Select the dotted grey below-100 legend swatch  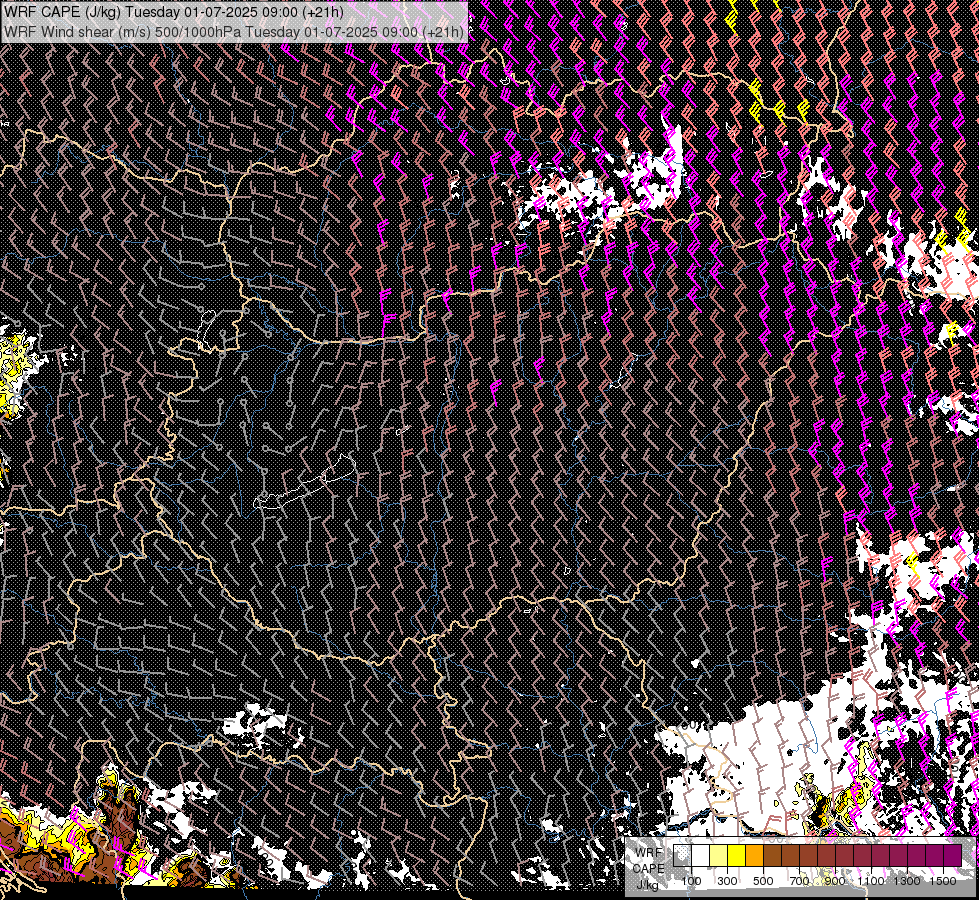click(682, 855)
